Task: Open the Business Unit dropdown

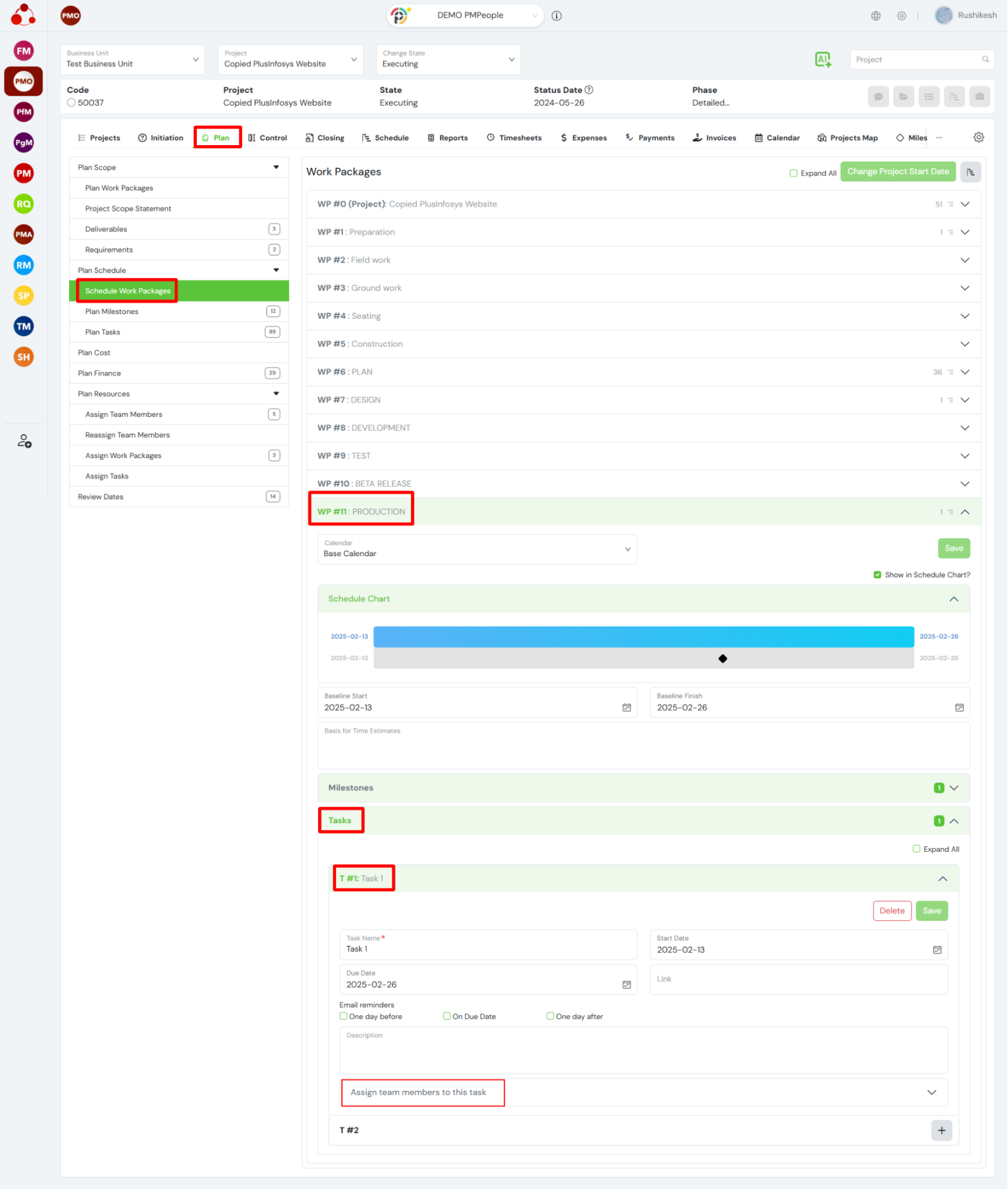Action: (133, 59)
